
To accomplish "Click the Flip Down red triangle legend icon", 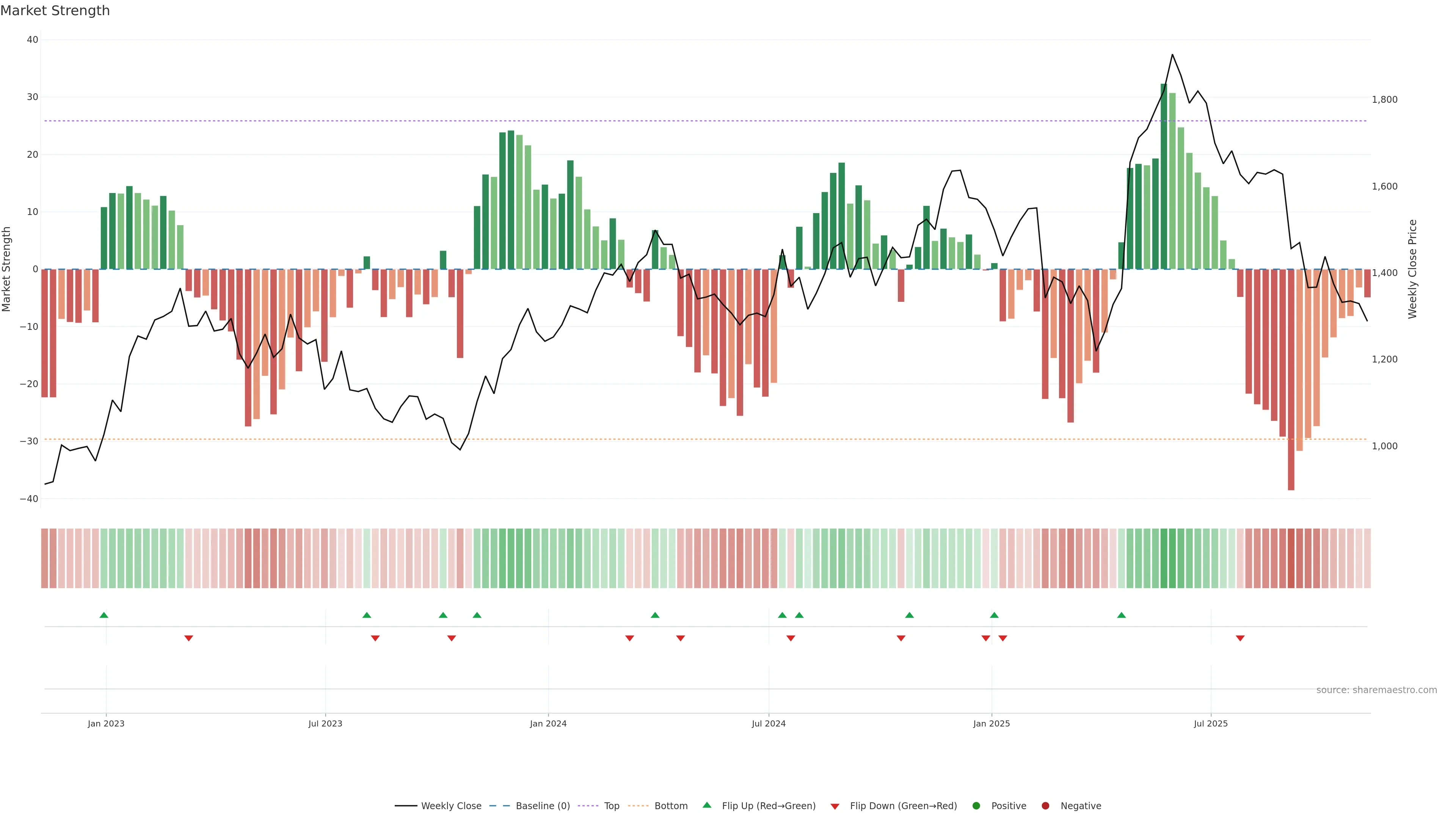I will pyautogui.click(x=835, y=806).
